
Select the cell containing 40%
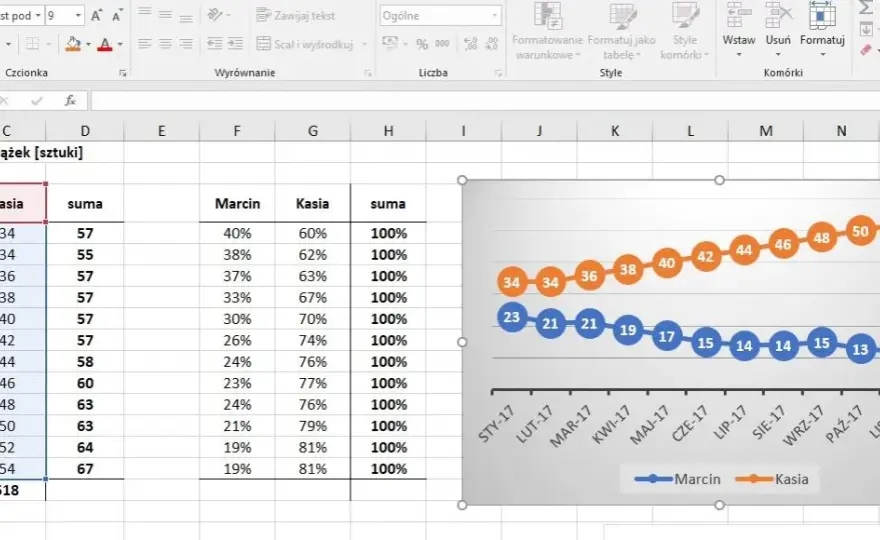tap(237, 234)
